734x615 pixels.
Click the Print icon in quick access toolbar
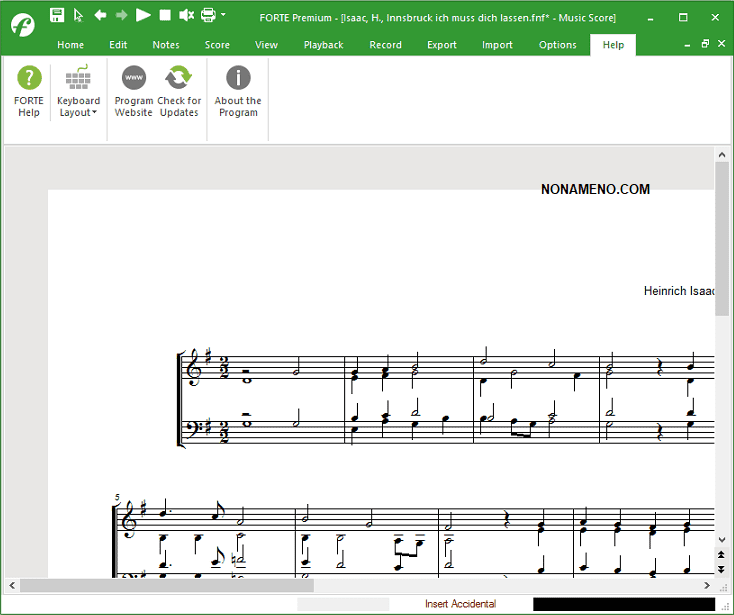point(208,15)
